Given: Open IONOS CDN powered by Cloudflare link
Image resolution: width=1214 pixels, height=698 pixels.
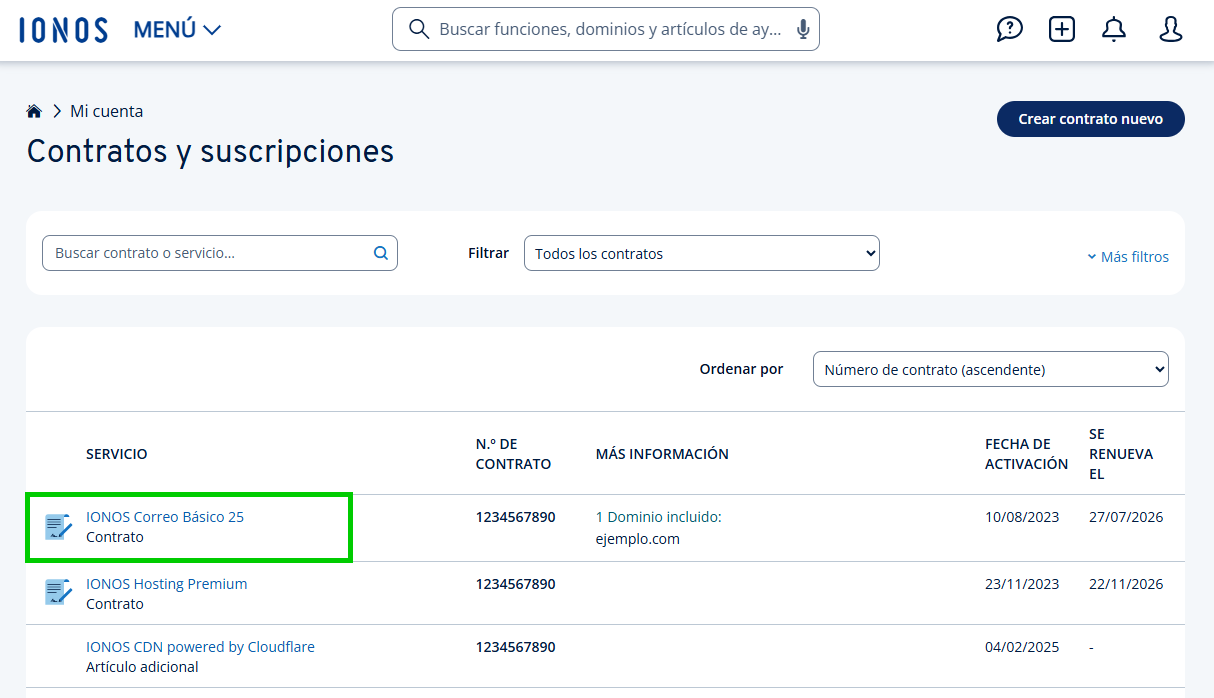Looking at the screenshot, I should click(200, 647).
